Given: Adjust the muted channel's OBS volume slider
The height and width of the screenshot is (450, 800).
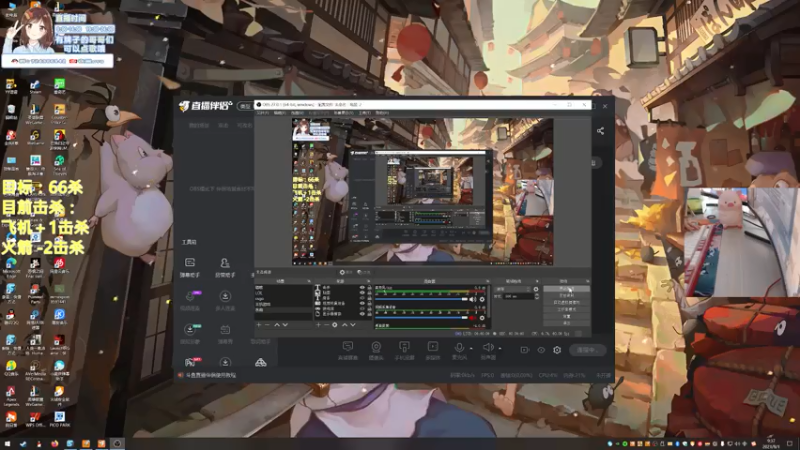Looking at the screenshot, I should 421,318.
